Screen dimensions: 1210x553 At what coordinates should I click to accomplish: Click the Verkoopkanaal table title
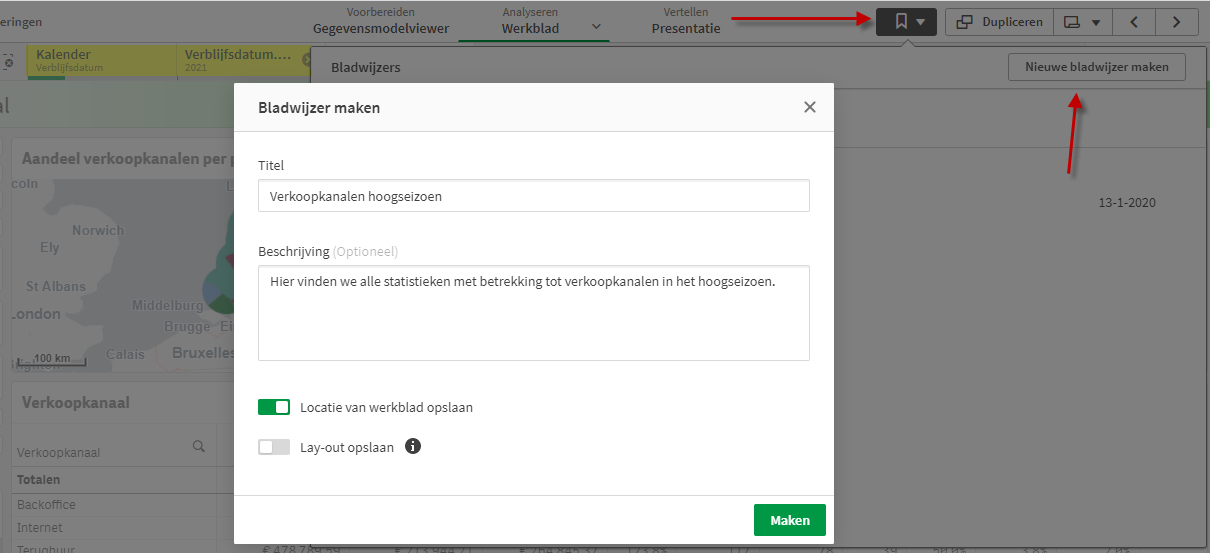pos(75,403)
